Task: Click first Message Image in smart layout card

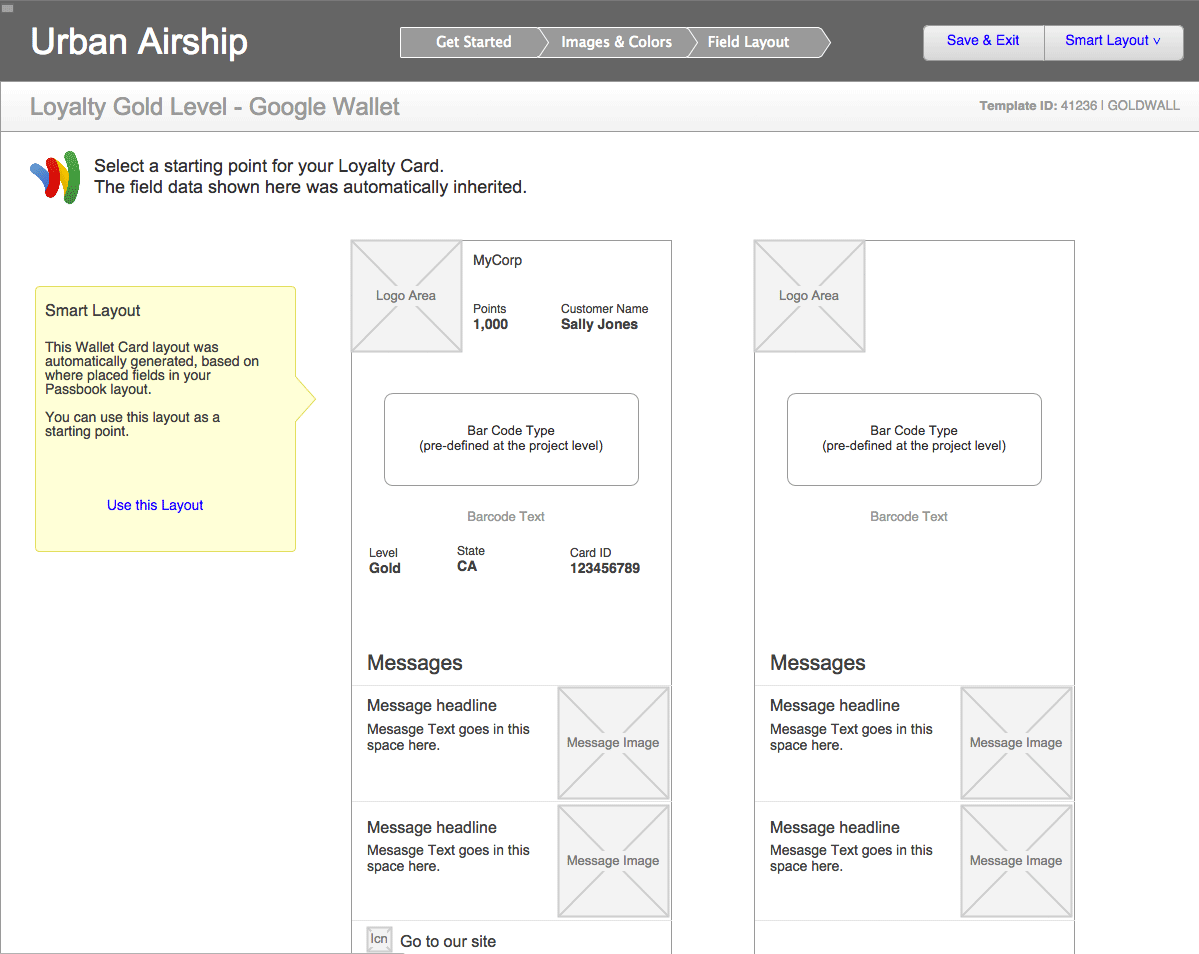Action: point(613,743)
